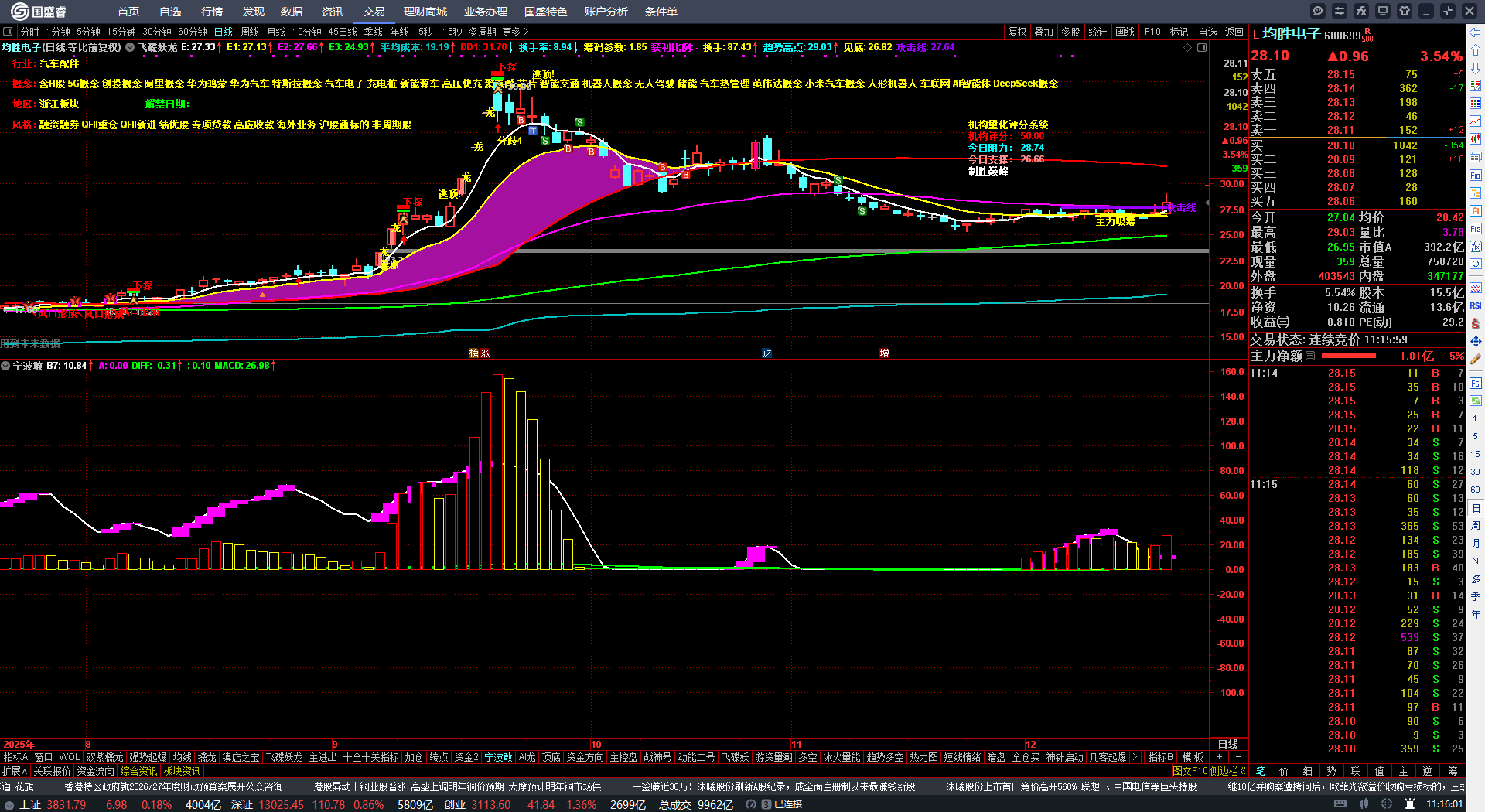Click the 画线 drawing button

point(1125,32)
